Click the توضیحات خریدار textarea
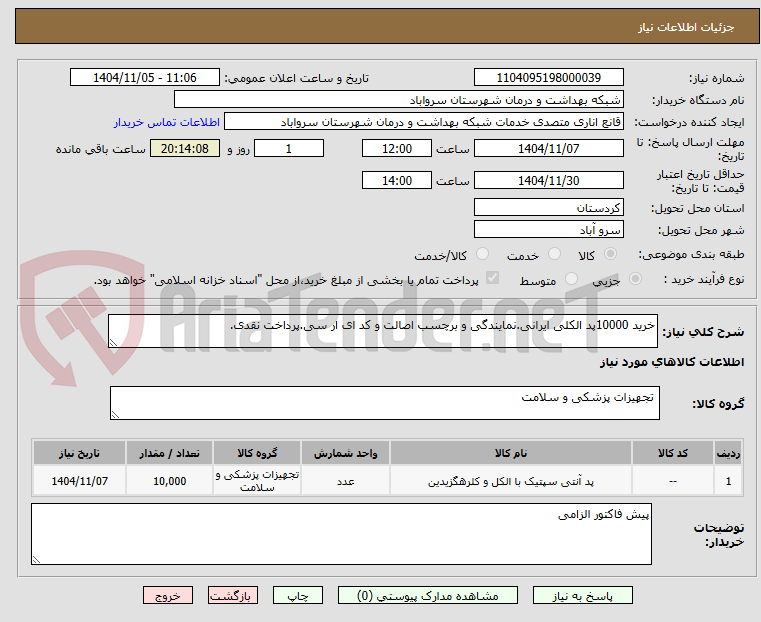 click(341, 534)
